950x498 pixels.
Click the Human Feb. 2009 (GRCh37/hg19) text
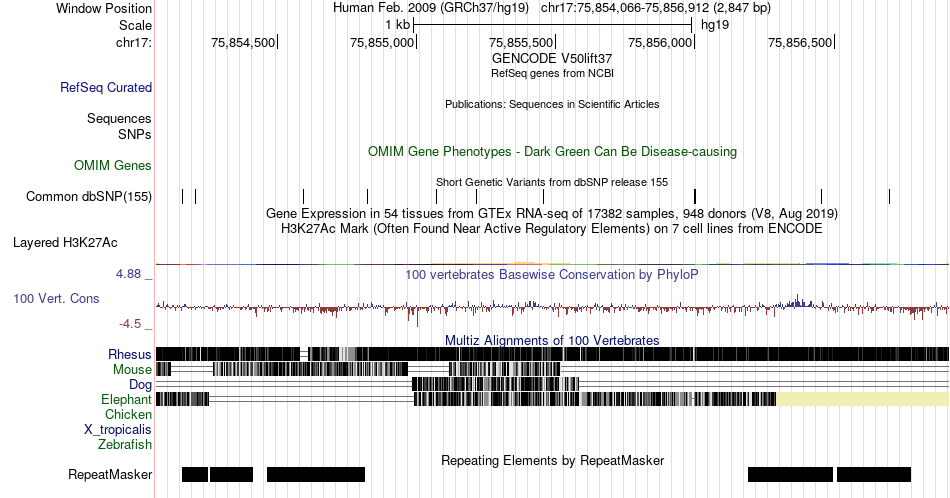pyautogui.click(x=431, y=8)
